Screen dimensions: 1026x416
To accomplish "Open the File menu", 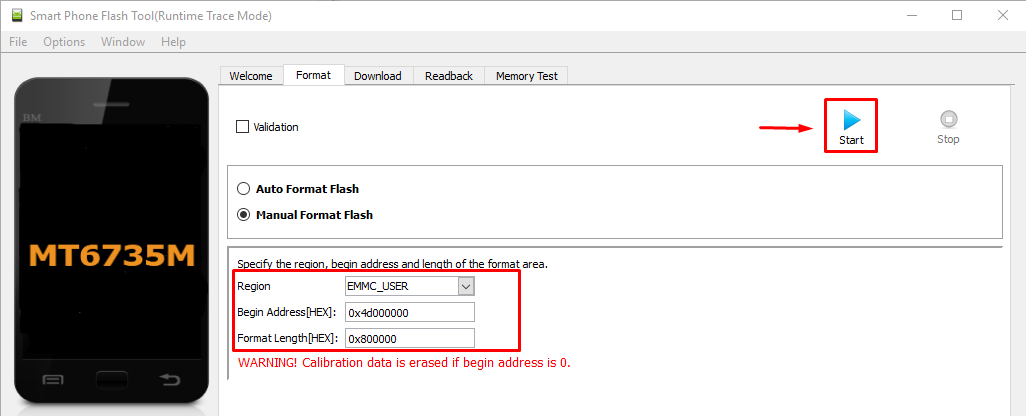I will (18, 42).
